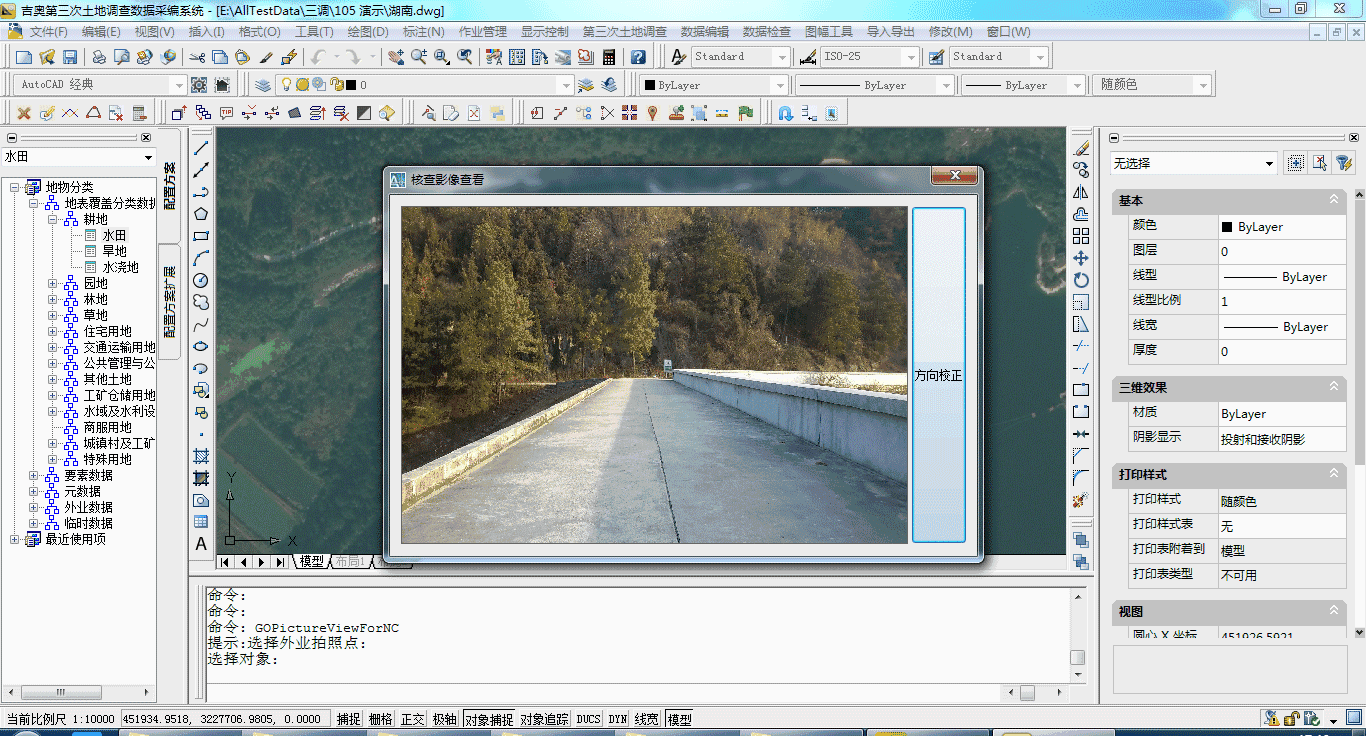Click the blue U-turn arrow icon
Viewport: 1366px width, 736px height.
(x=786, y=113)
